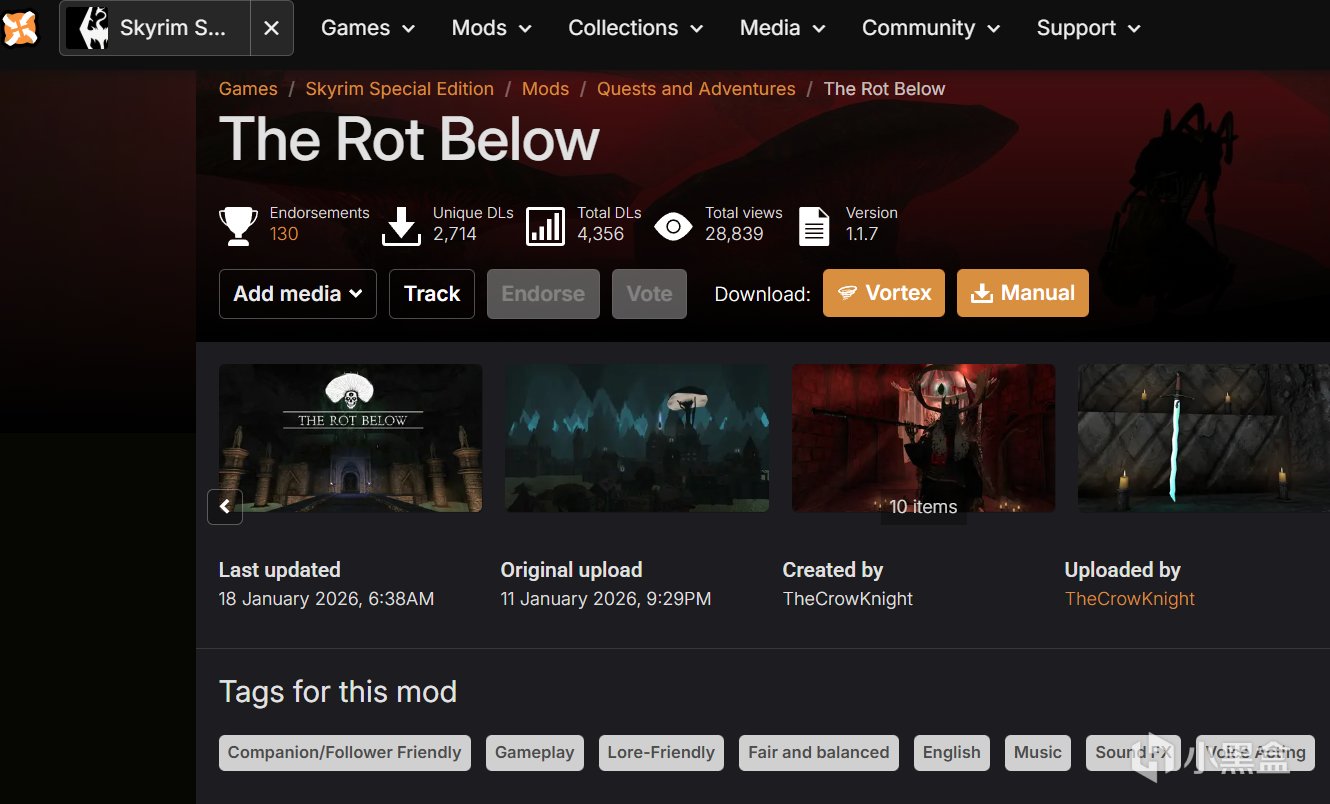Click the Tags for this mod heading
This screenshot has width=1330, height=804.
pos(338,692)
